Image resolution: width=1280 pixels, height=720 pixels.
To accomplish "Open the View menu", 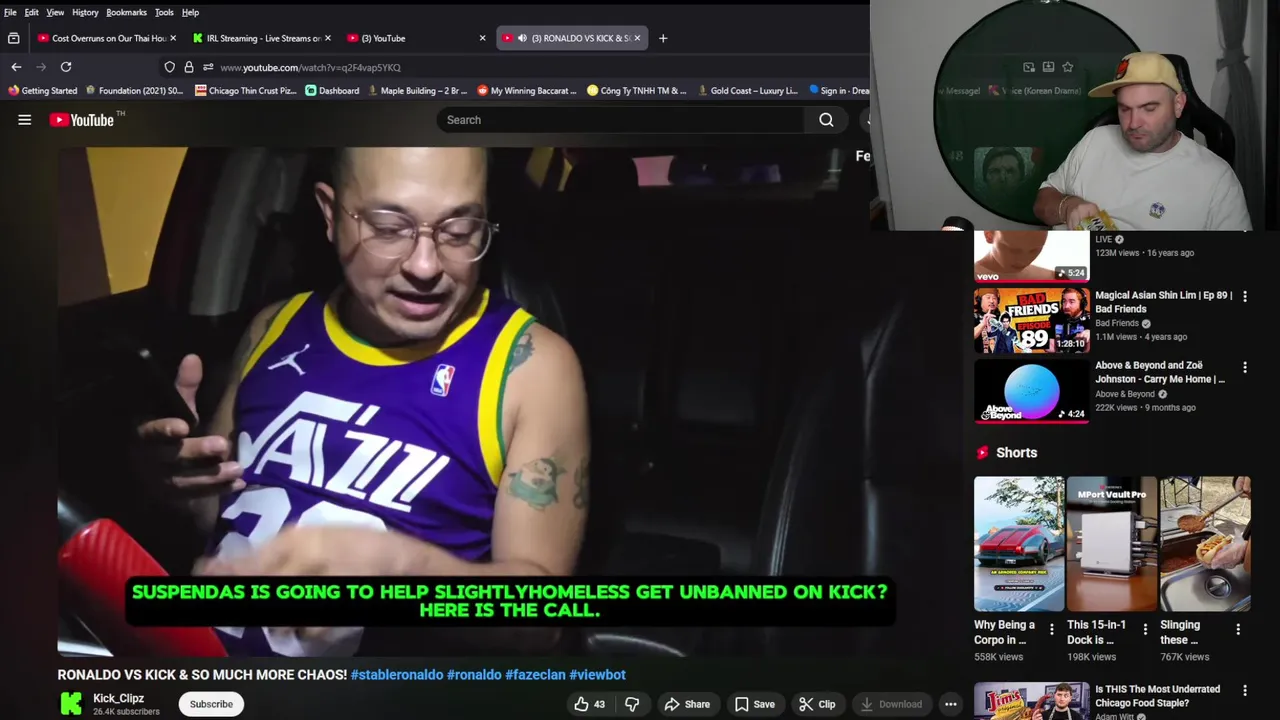I will [55, 12].
